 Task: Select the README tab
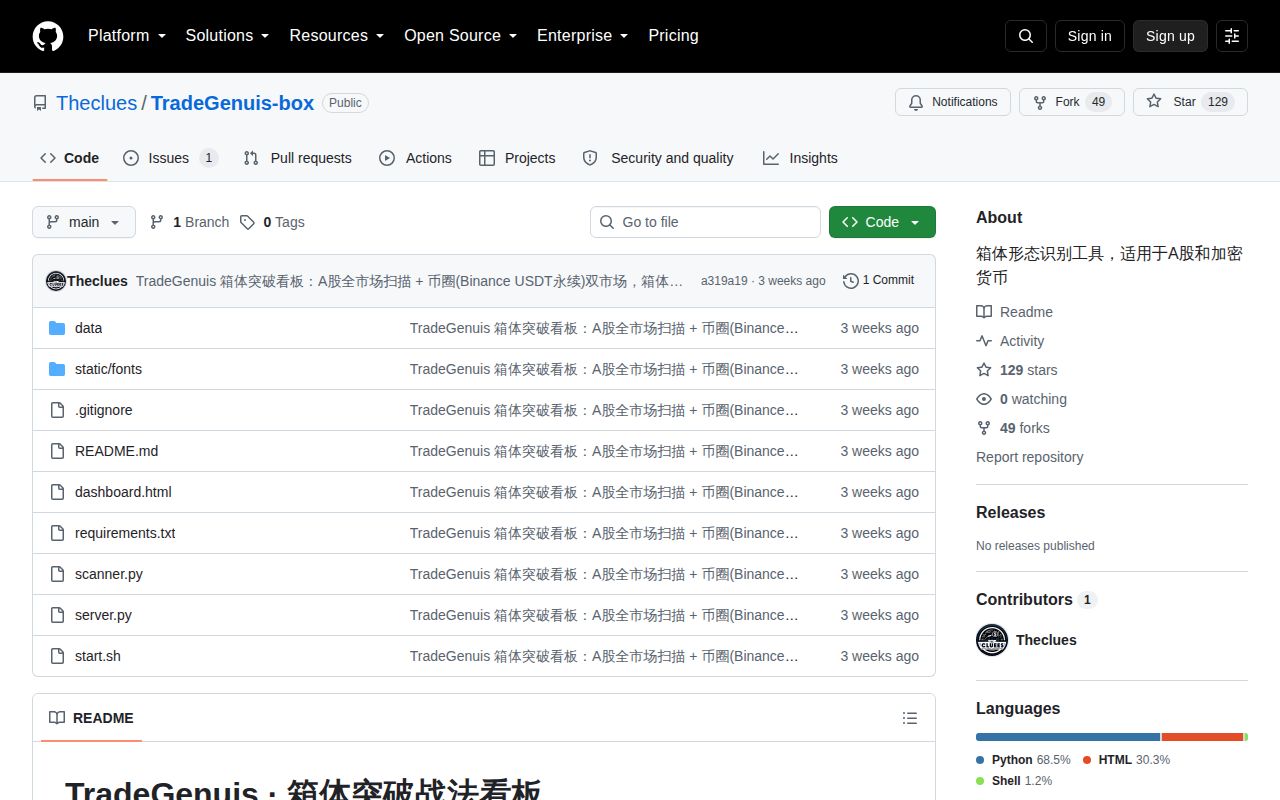(x=91, y=718)
